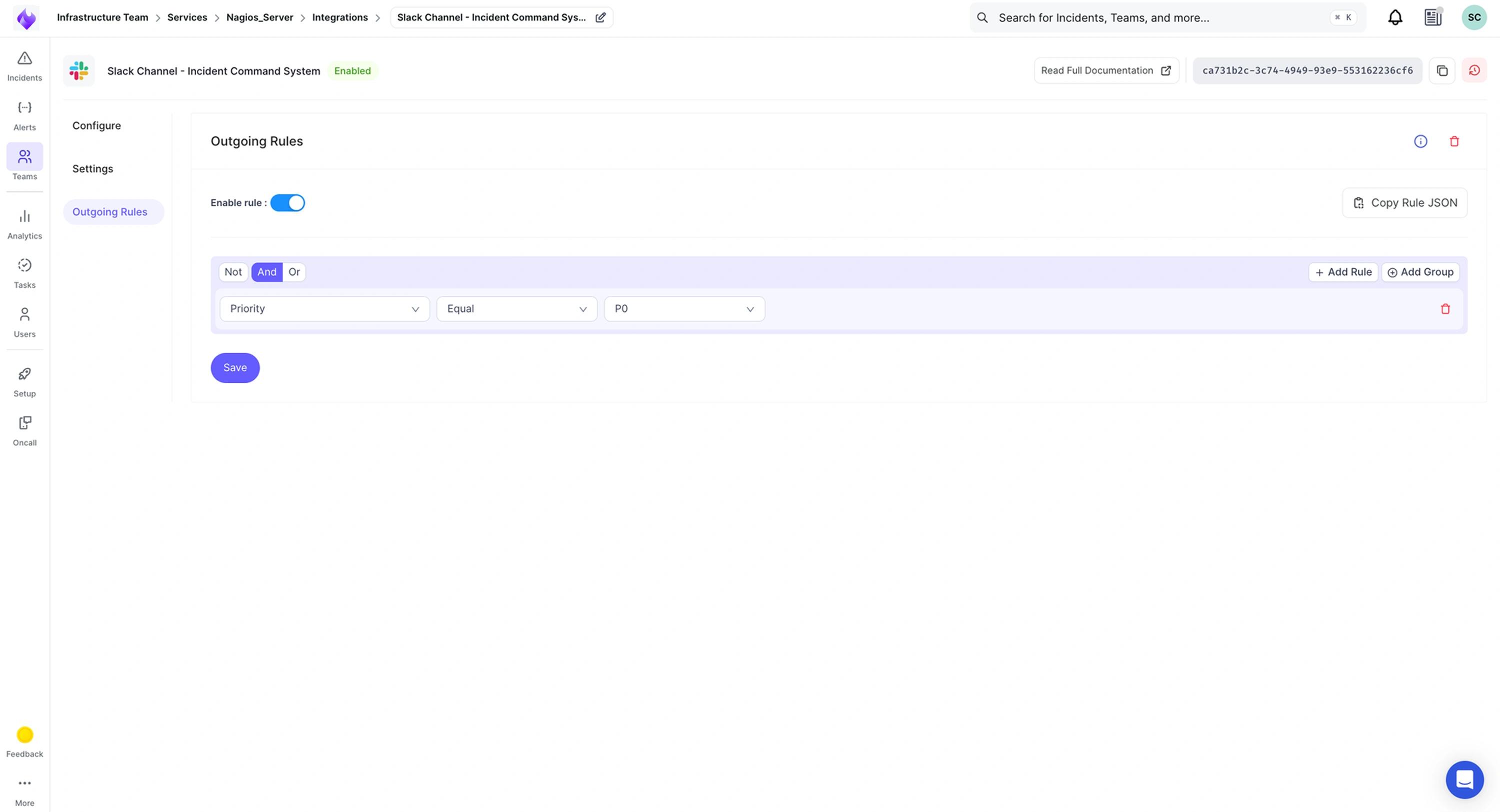
Task: Click the Copy Rule JSON button
Action: click(x=1404, y=202)
